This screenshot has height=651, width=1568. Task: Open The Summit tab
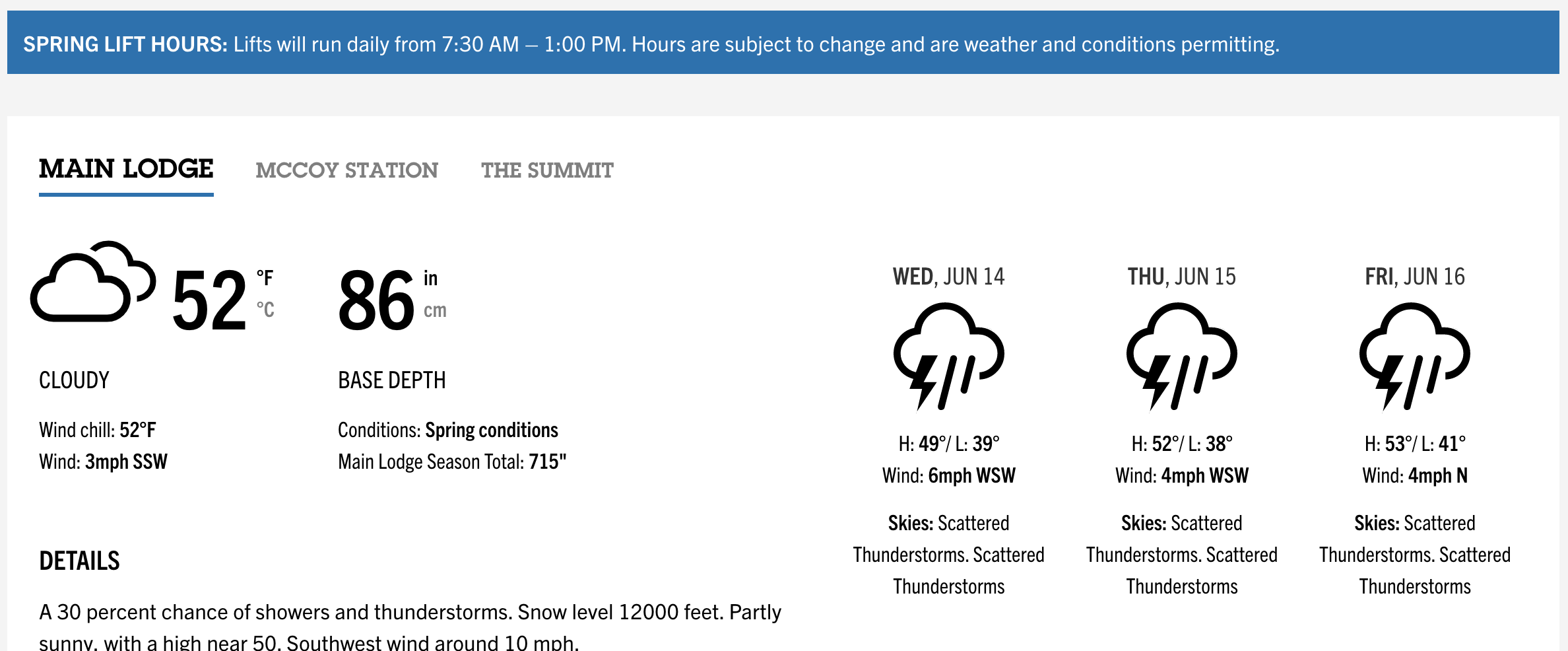[x=547, y=170]
